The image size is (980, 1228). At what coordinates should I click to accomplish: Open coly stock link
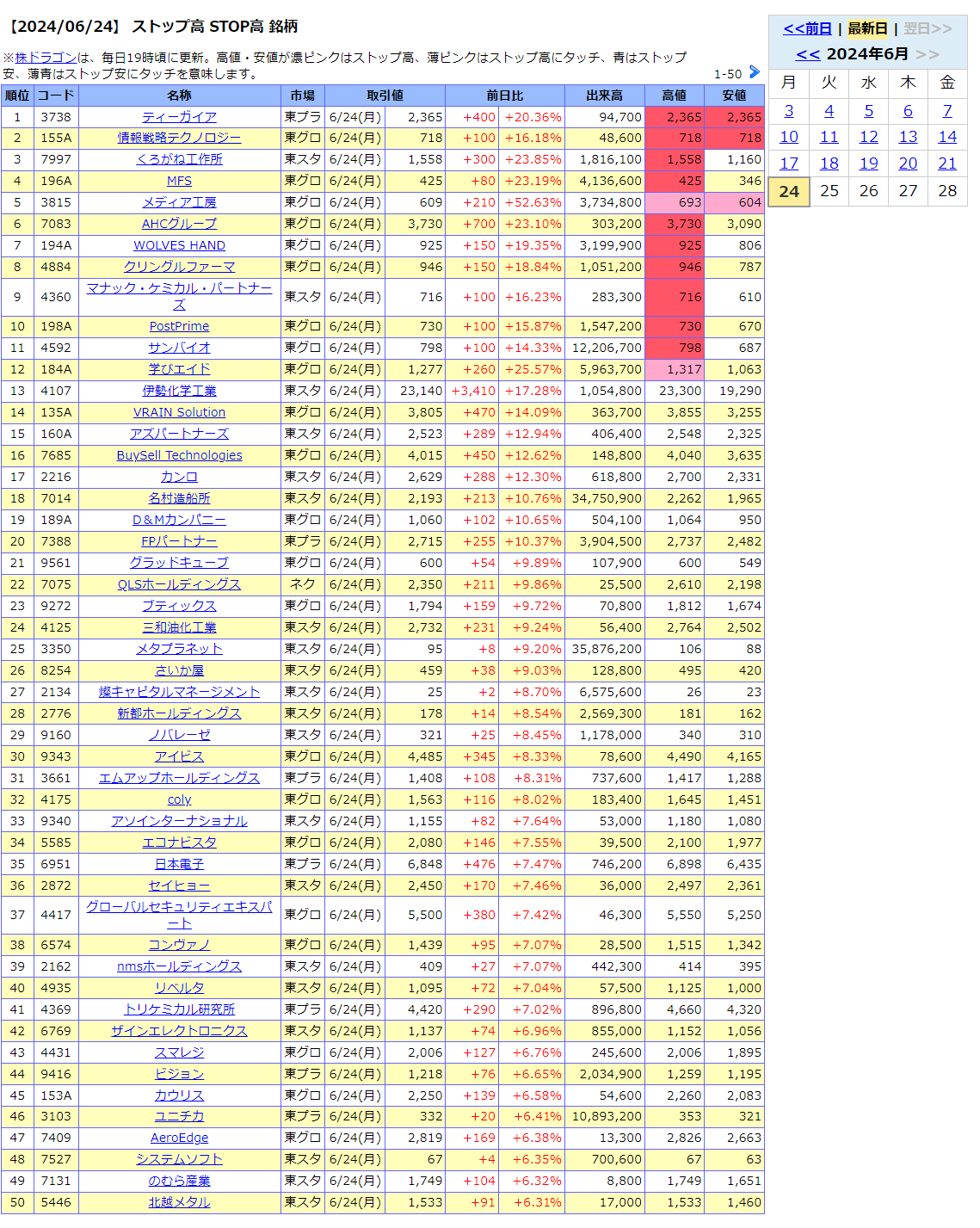click(179, 799)
